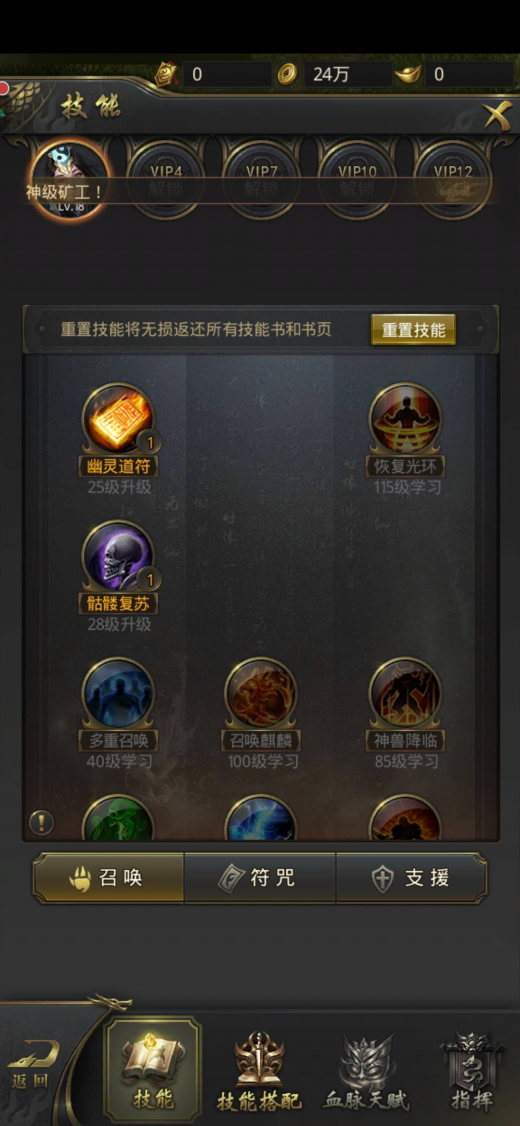The width and height of the screenshot is (520, 1126).
Task: Select the 幽灵道符 skill icon
Action: [x=118, y=419]
